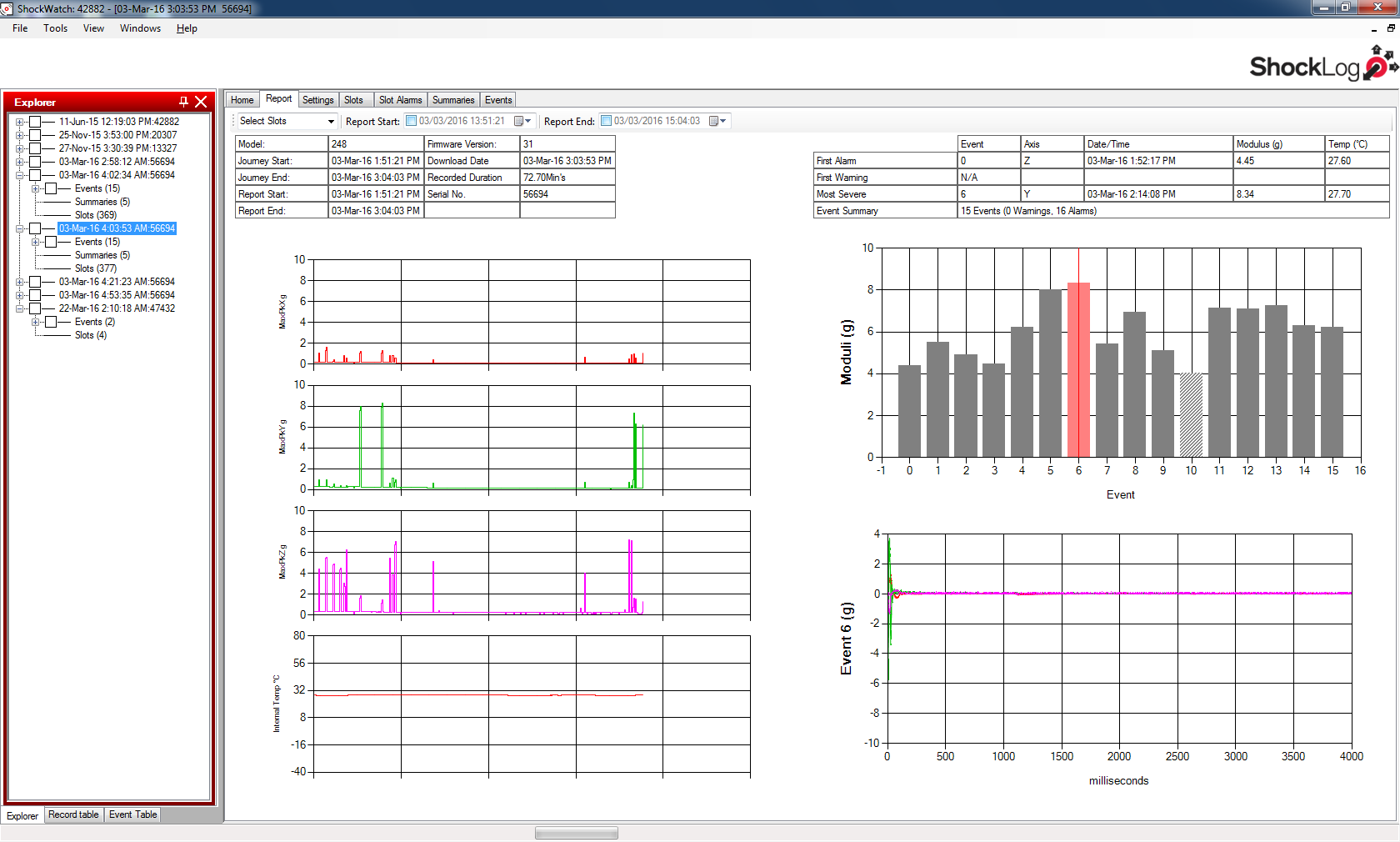Tick the Report End date checkbox
This screenshot has height=842, width=1400.
607,121
